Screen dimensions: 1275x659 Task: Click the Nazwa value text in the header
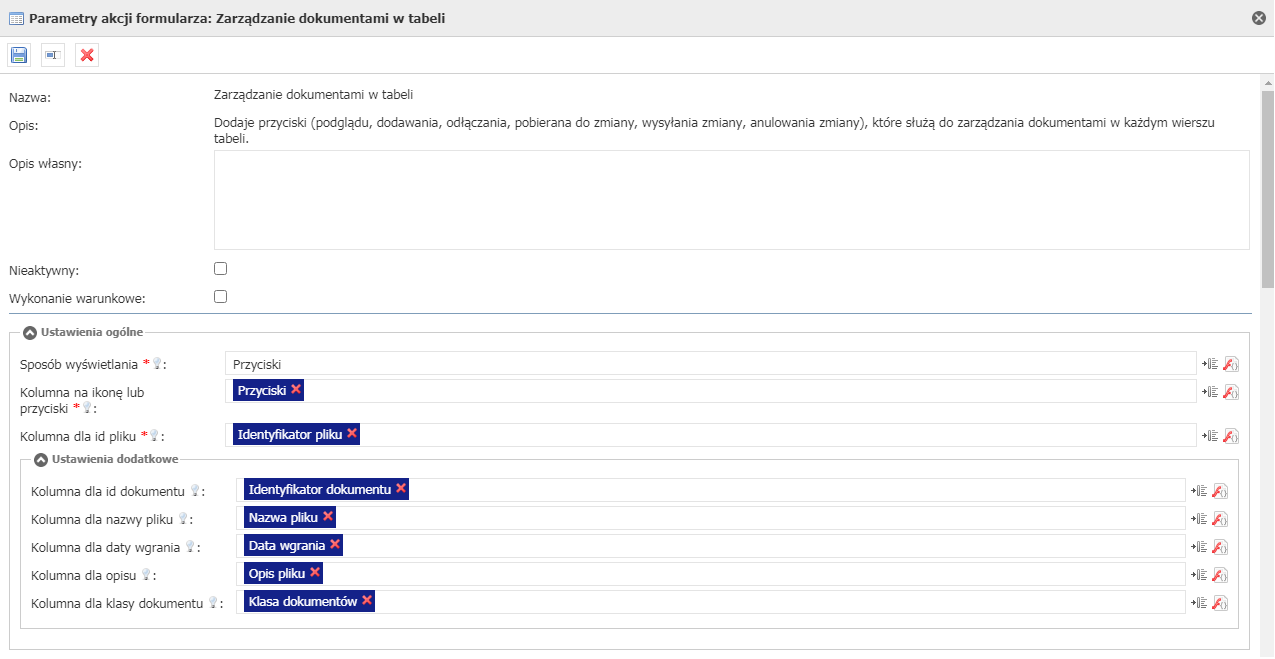click(x=314, y=95)
